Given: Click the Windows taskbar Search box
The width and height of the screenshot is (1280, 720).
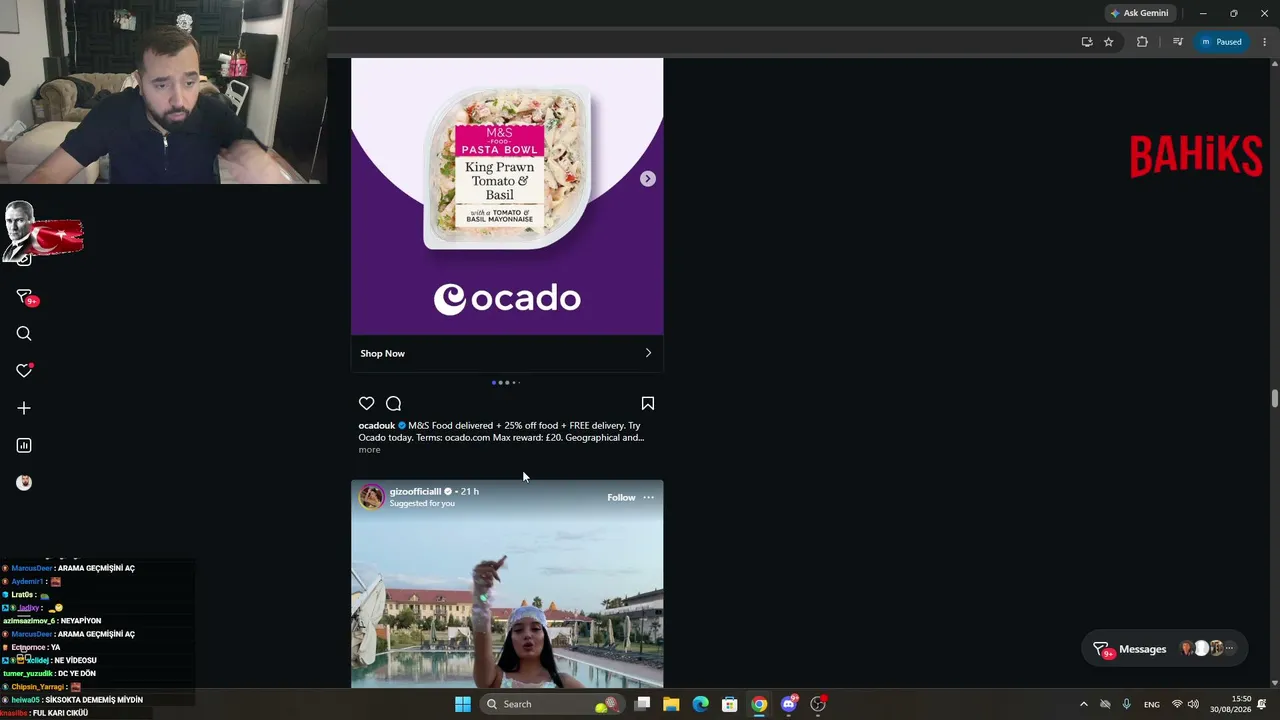Looking at the screenshot, I should 552,704.
